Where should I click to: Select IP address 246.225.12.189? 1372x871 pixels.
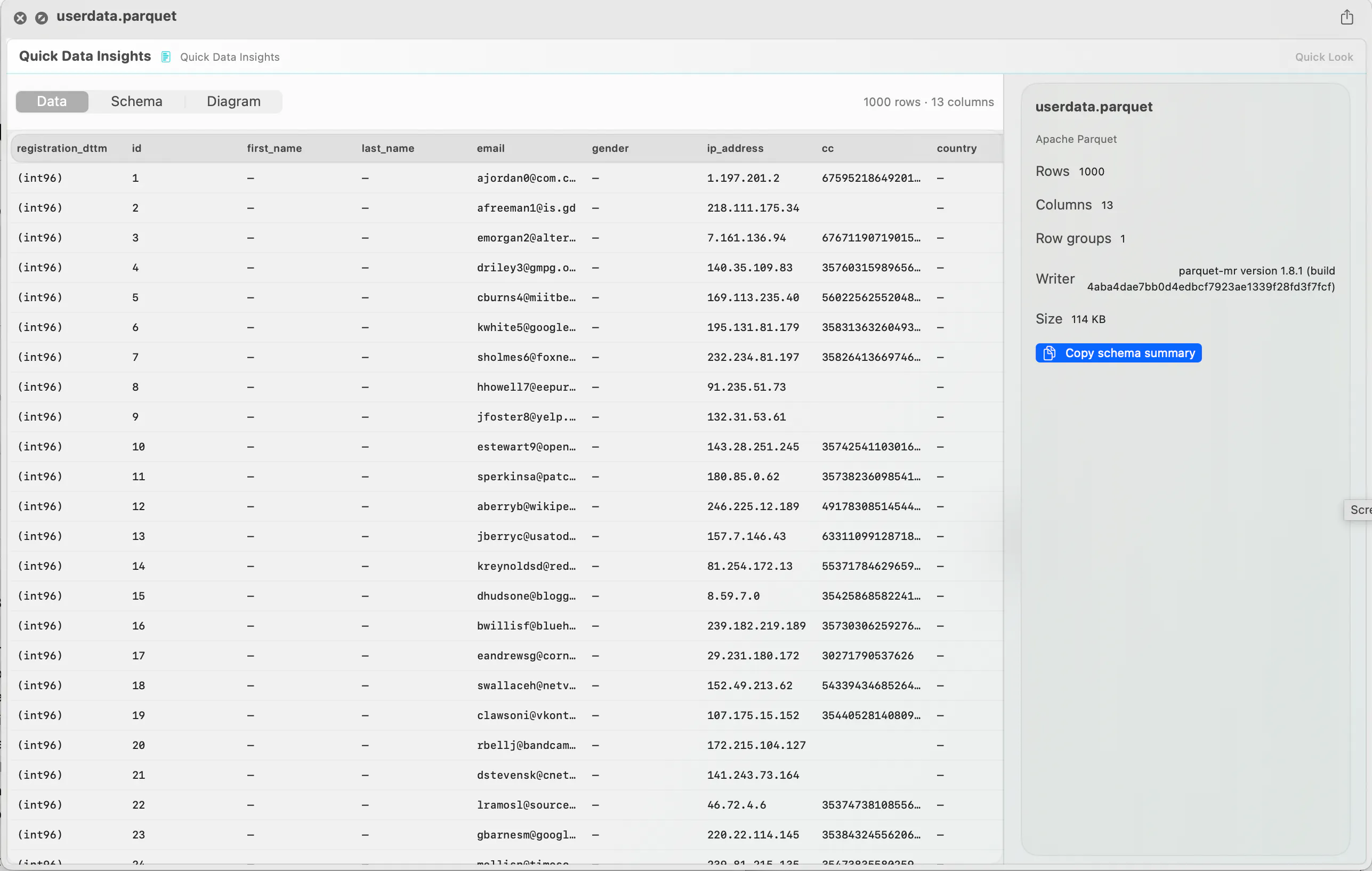(753, 506)
